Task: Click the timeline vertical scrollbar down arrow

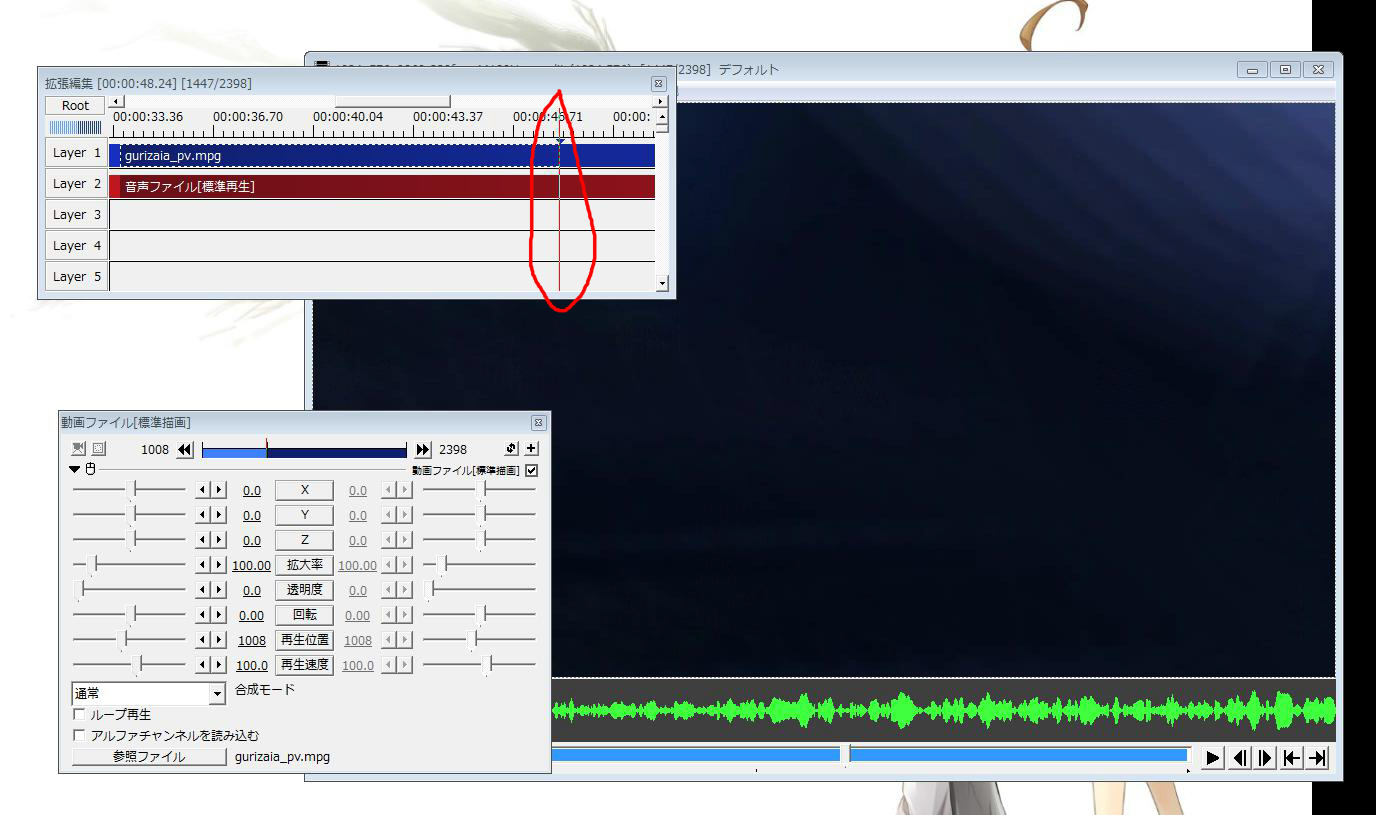Action: pyautogui.click(x=661, y=284)
